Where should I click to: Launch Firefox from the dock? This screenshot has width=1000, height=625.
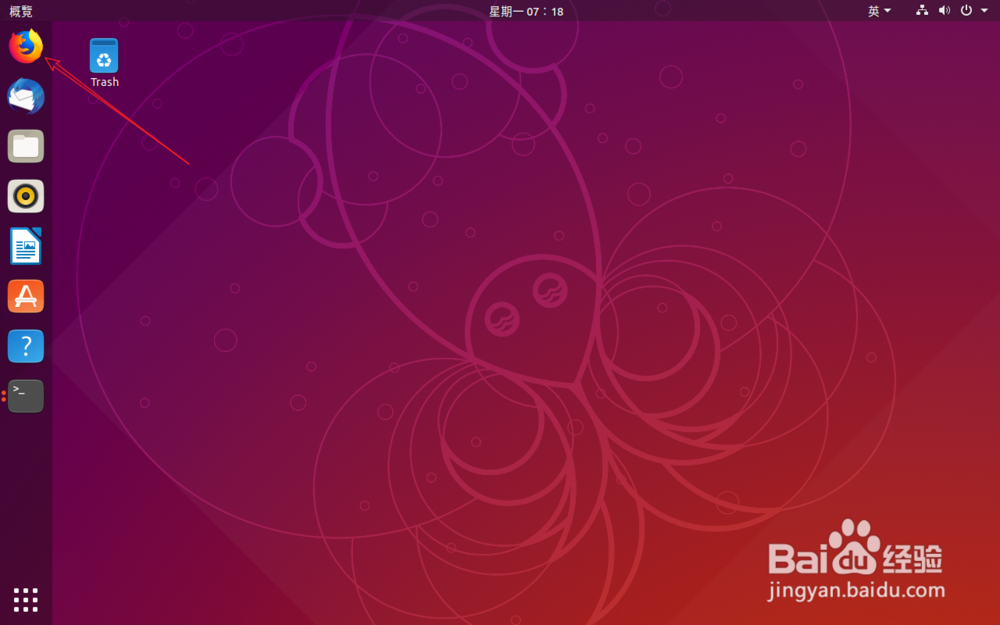26,47
